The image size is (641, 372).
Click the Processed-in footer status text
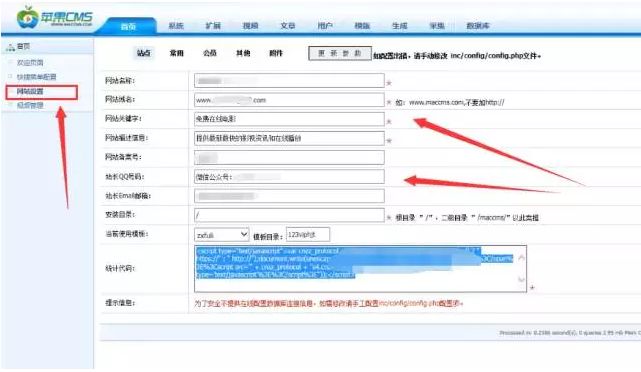coord(569,333)
